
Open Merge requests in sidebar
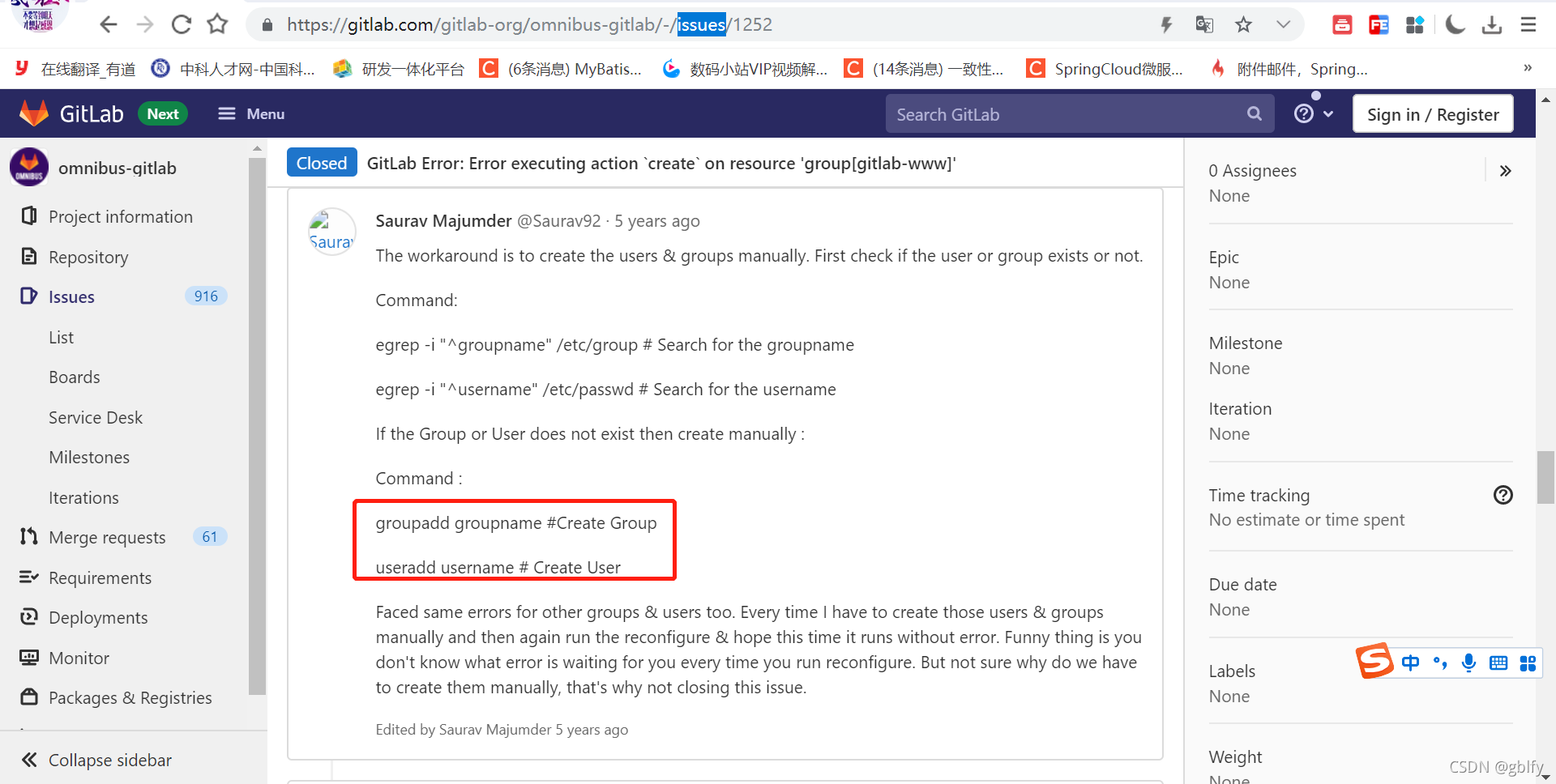pos(107,537)
